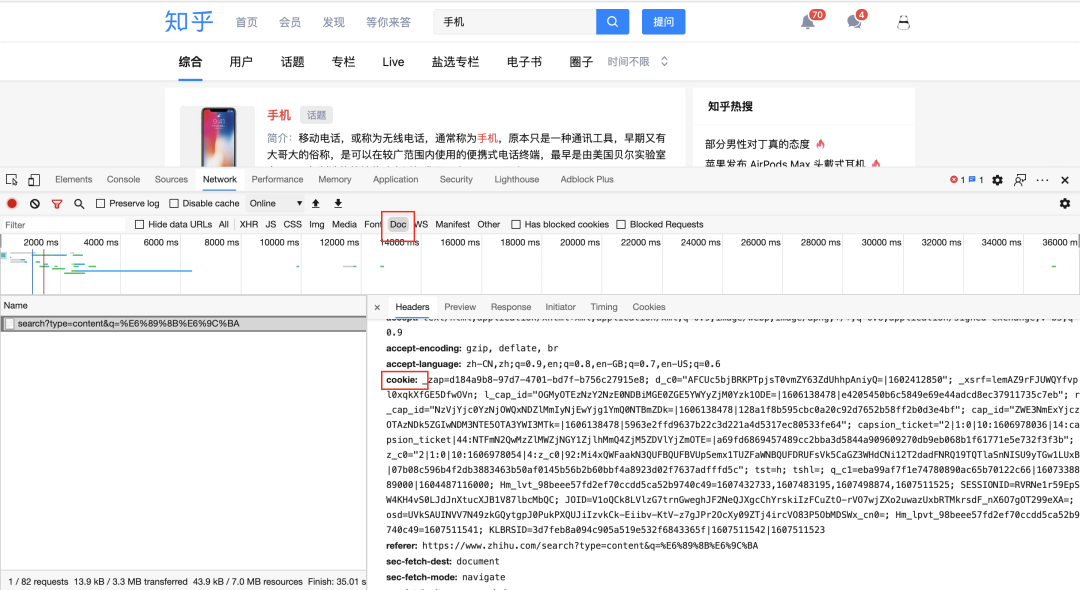This screenshot has height=590, width=1080.
Task: Switch to the Sources tab
Action: tap(172, 180)
